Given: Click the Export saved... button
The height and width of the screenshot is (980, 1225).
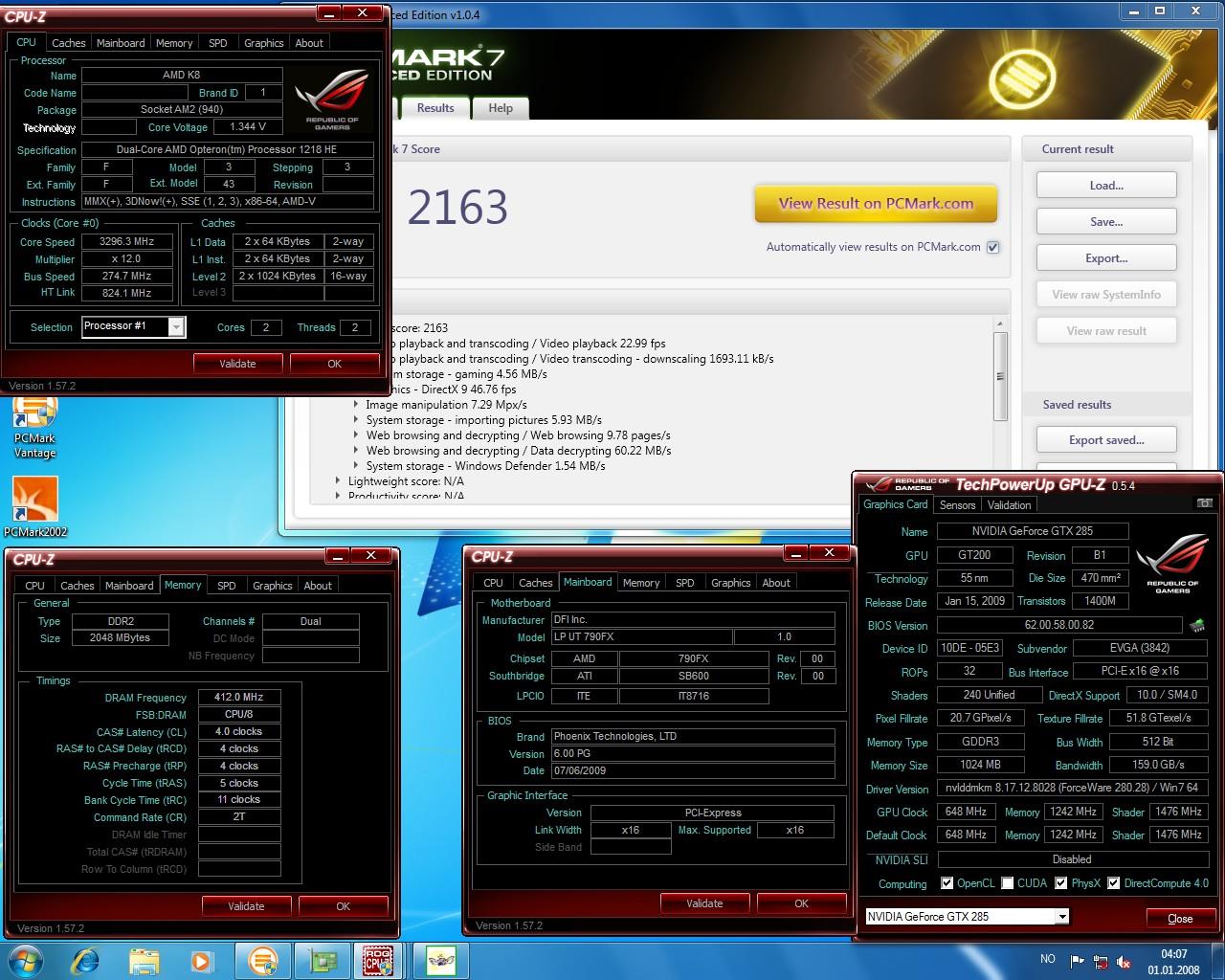Looking at the screenshot, I should (x=1106, y=440).
